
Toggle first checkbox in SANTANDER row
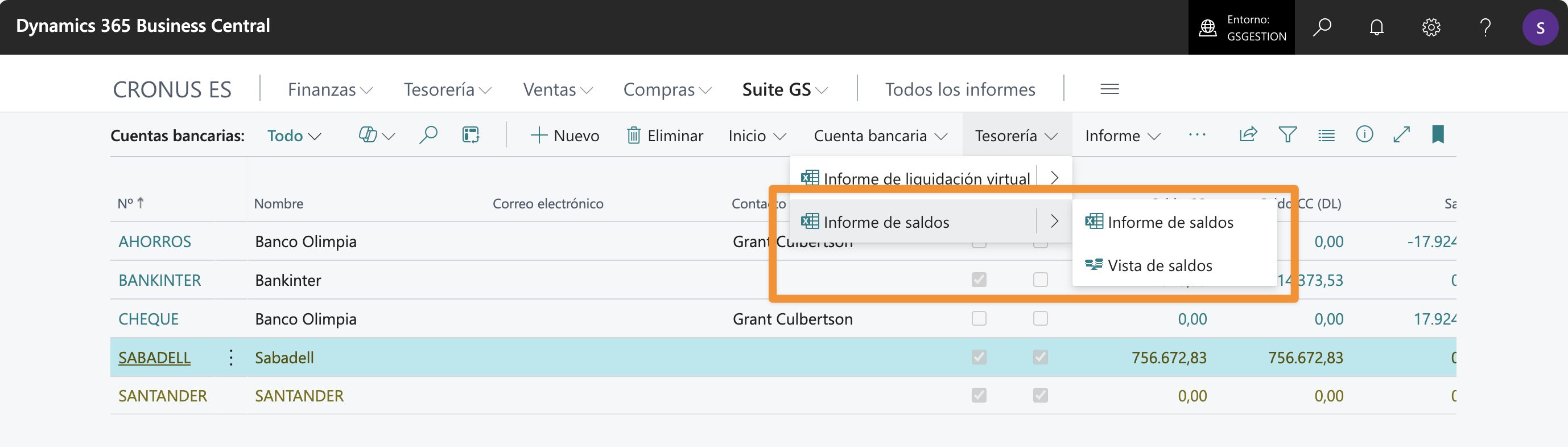(x=979, y=395)
